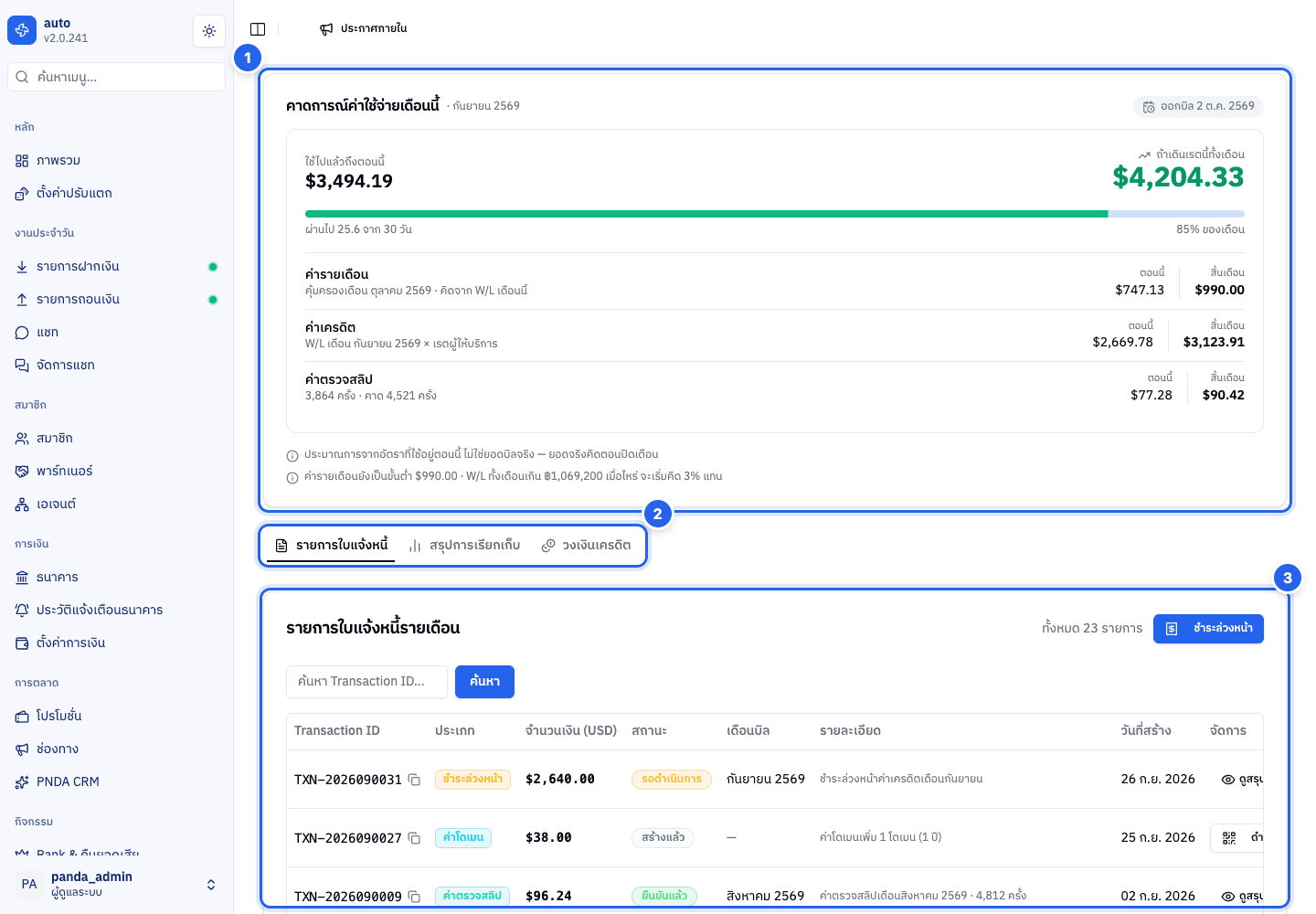Viewport: 1316px width, 914px height.
Task: View summary eye icon for TXN-2026090031
Action: [1228, 780]
